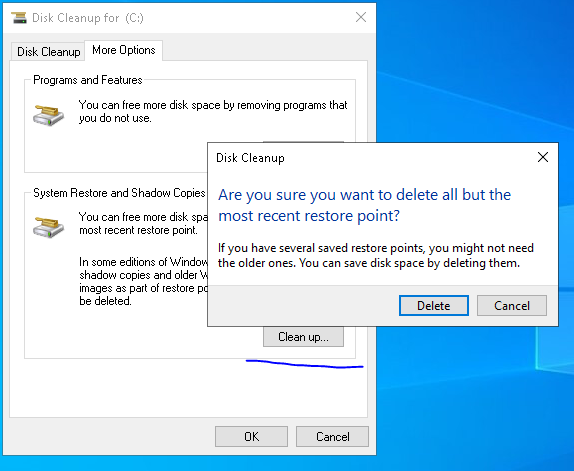This screenshot has width=574, height=471.
Task: Click the Clean up... button under System Restore
Action: coord(303,337)
